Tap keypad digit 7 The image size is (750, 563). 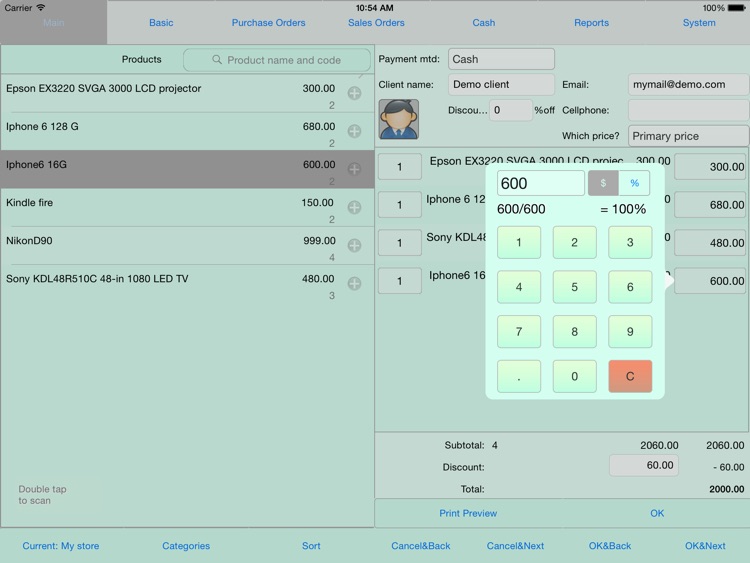(x=518, y=331)
